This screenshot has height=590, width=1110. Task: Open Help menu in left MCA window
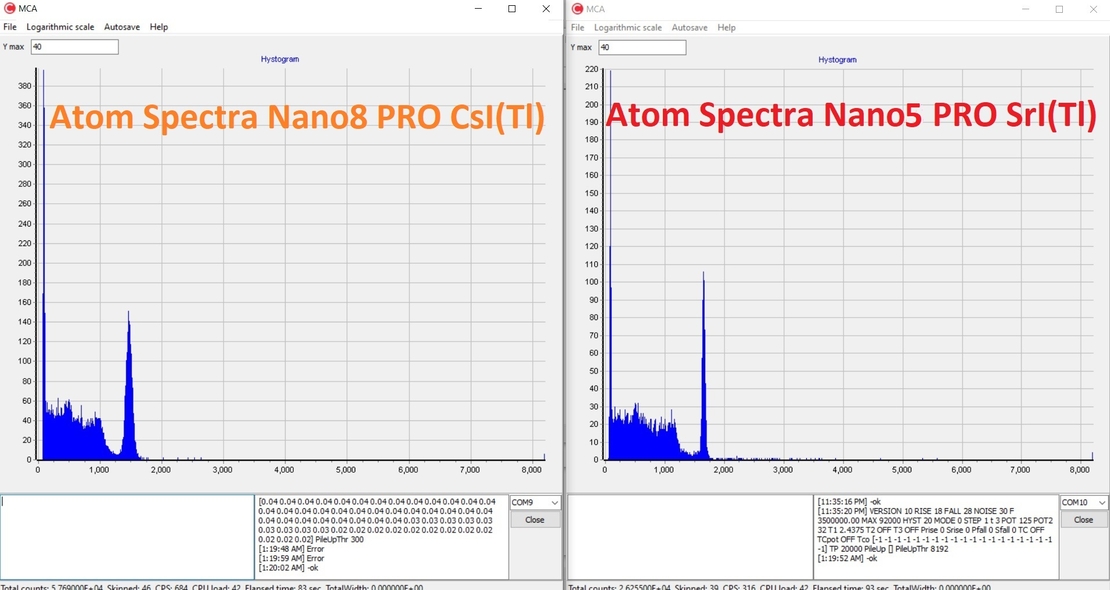[159, 27]
